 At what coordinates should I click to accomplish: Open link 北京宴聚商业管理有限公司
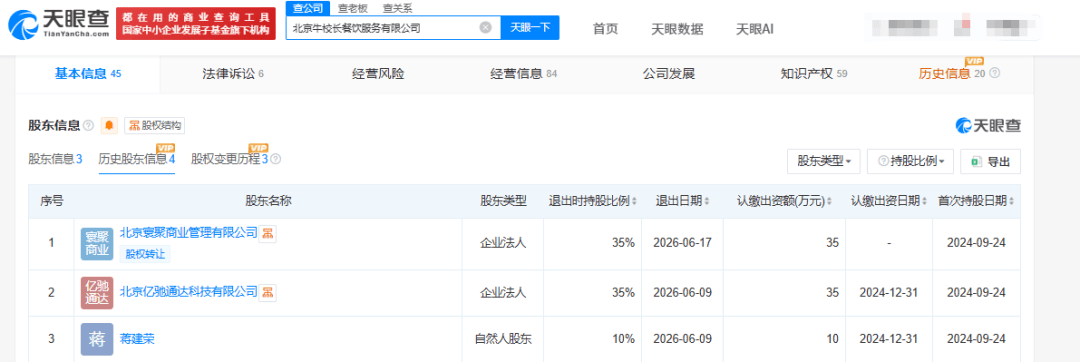(x=189, y=232)
